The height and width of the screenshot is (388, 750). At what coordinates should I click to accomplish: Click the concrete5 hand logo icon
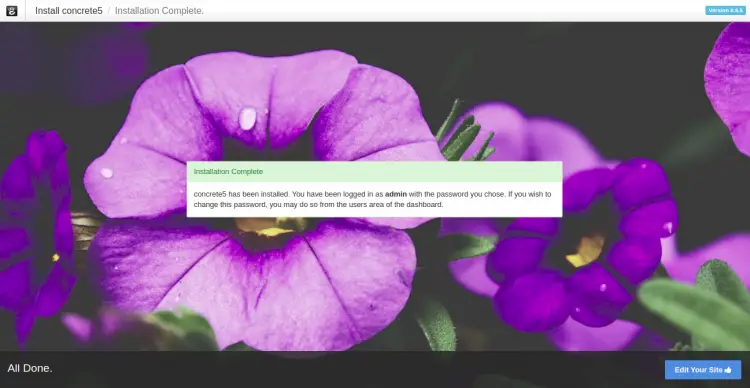coord(12,11)
